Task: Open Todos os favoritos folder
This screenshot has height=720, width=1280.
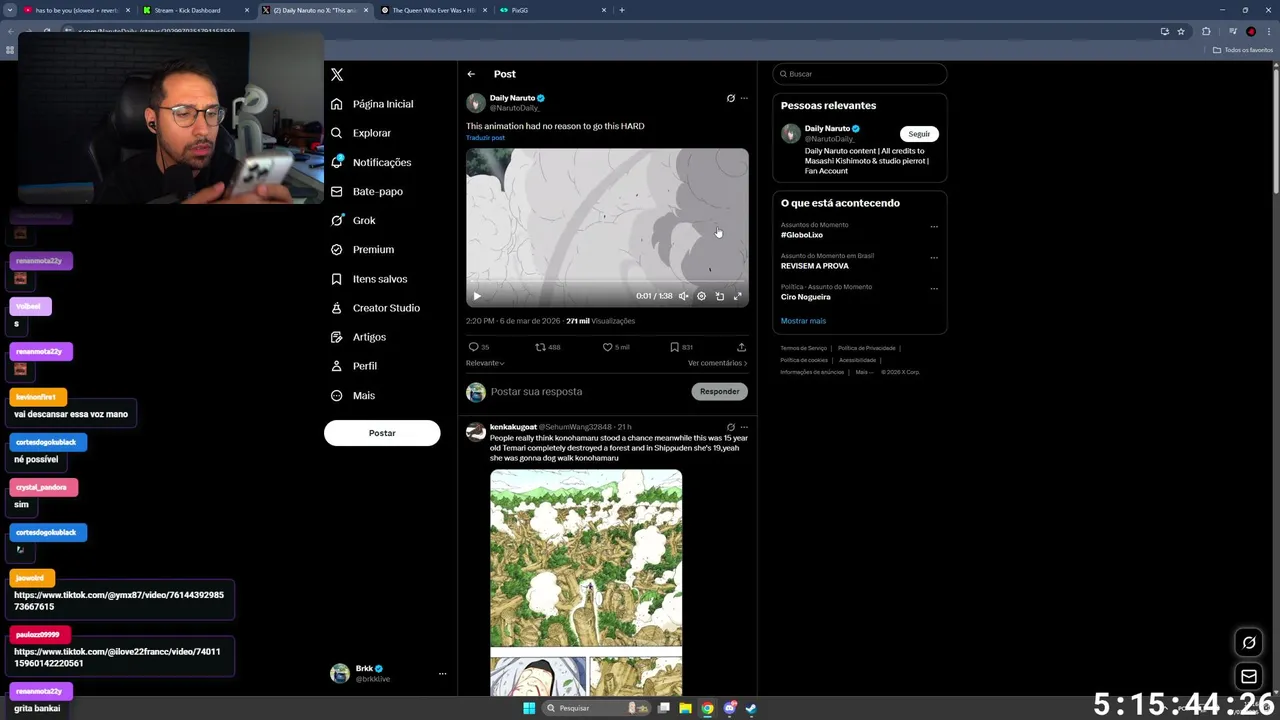Action: point(1243,50)
